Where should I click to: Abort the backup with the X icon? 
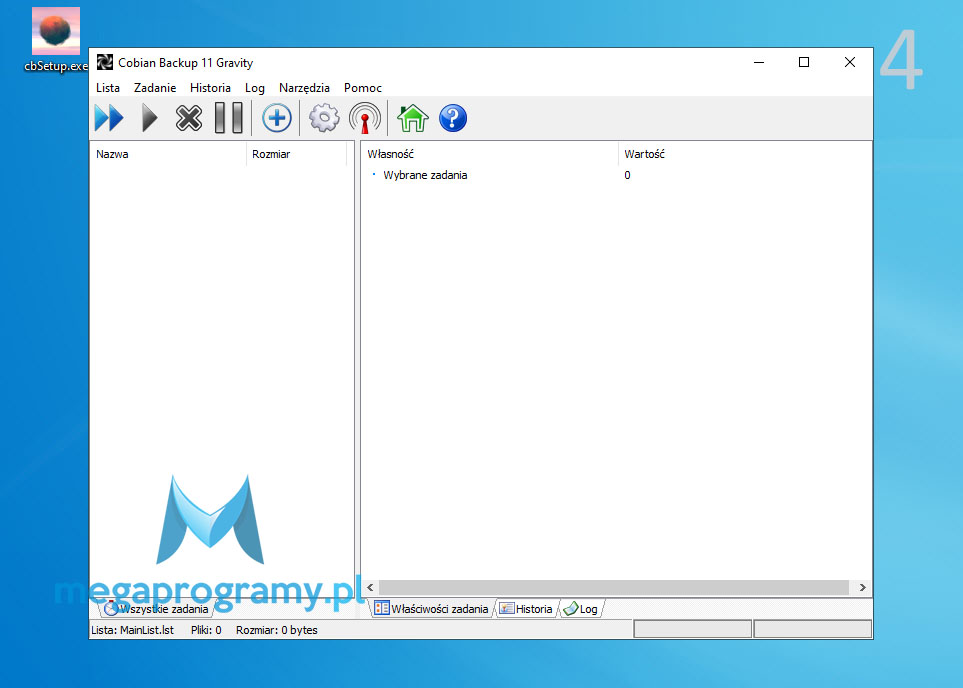pyautogui.click(x=189, y=118)
